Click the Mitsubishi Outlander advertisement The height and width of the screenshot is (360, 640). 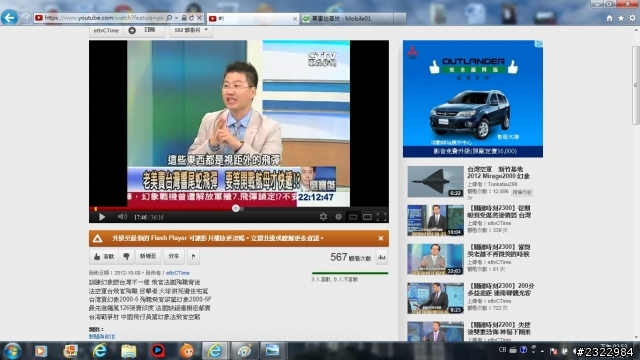[x=473, y=98]
